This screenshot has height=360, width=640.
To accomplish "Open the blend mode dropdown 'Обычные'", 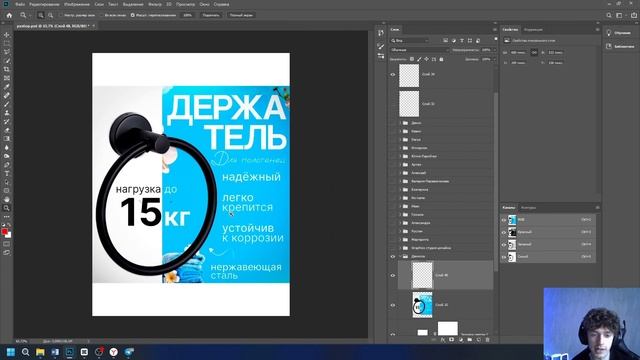I will point(419,50).
